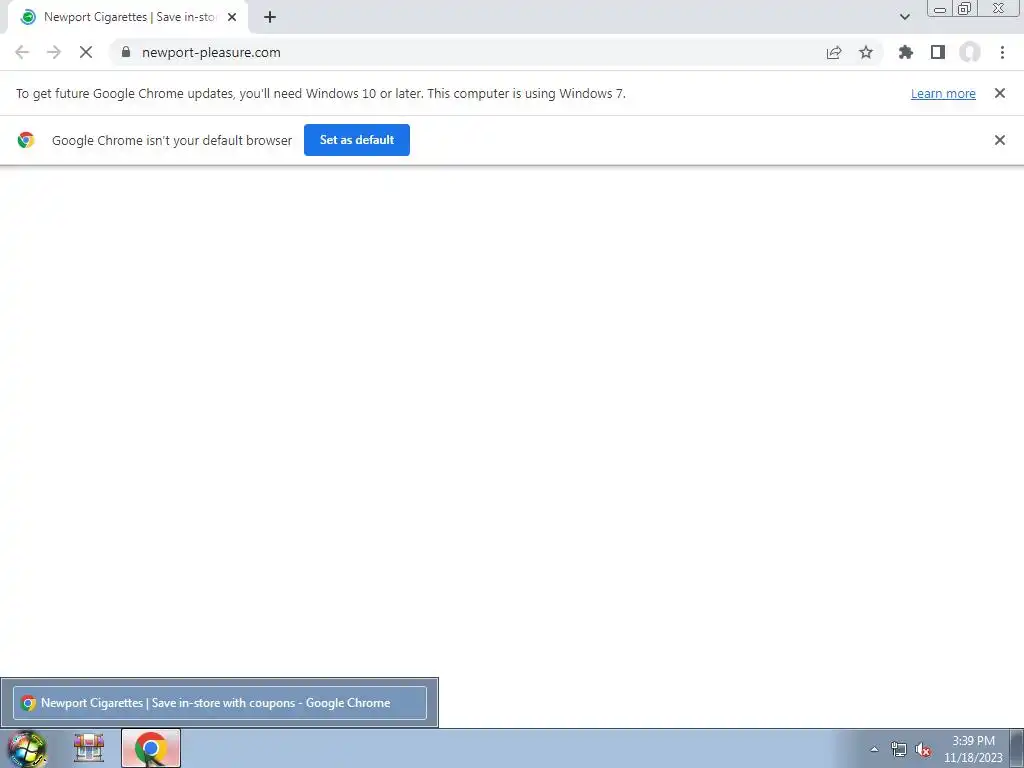1024x768 pixels.
Task: Restore down the Chrome window
Action: coord(964,9)
